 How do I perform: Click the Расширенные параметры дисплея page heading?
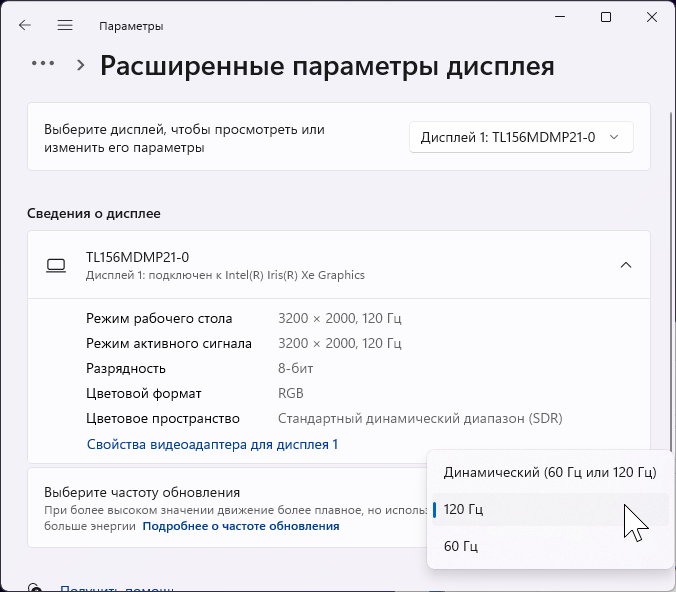tap(327, 66)
